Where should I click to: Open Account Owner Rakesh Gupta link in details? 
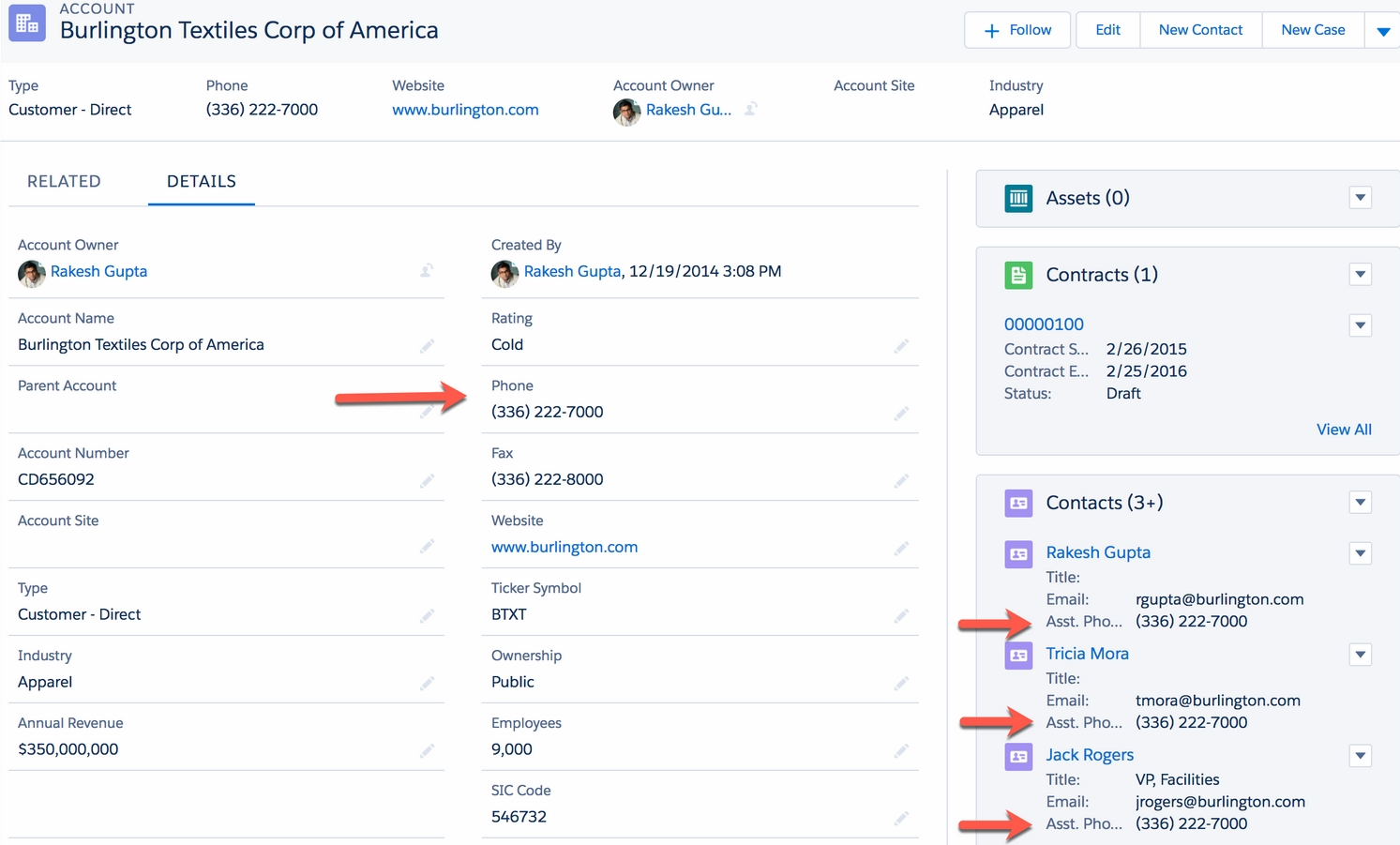pos(98,271)
